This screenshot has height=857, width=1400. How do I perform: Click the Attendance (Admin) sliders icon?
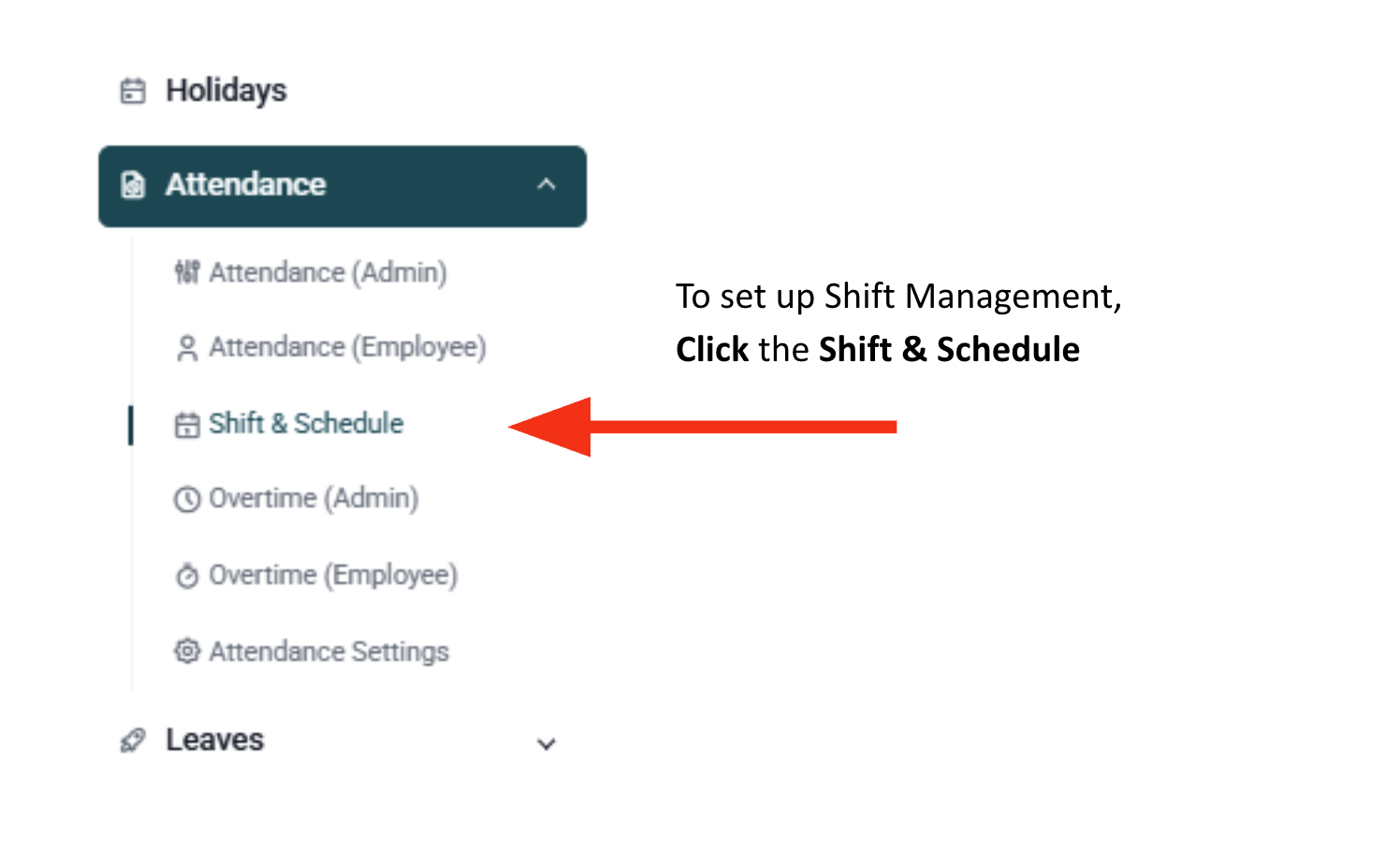coord(187,272)
